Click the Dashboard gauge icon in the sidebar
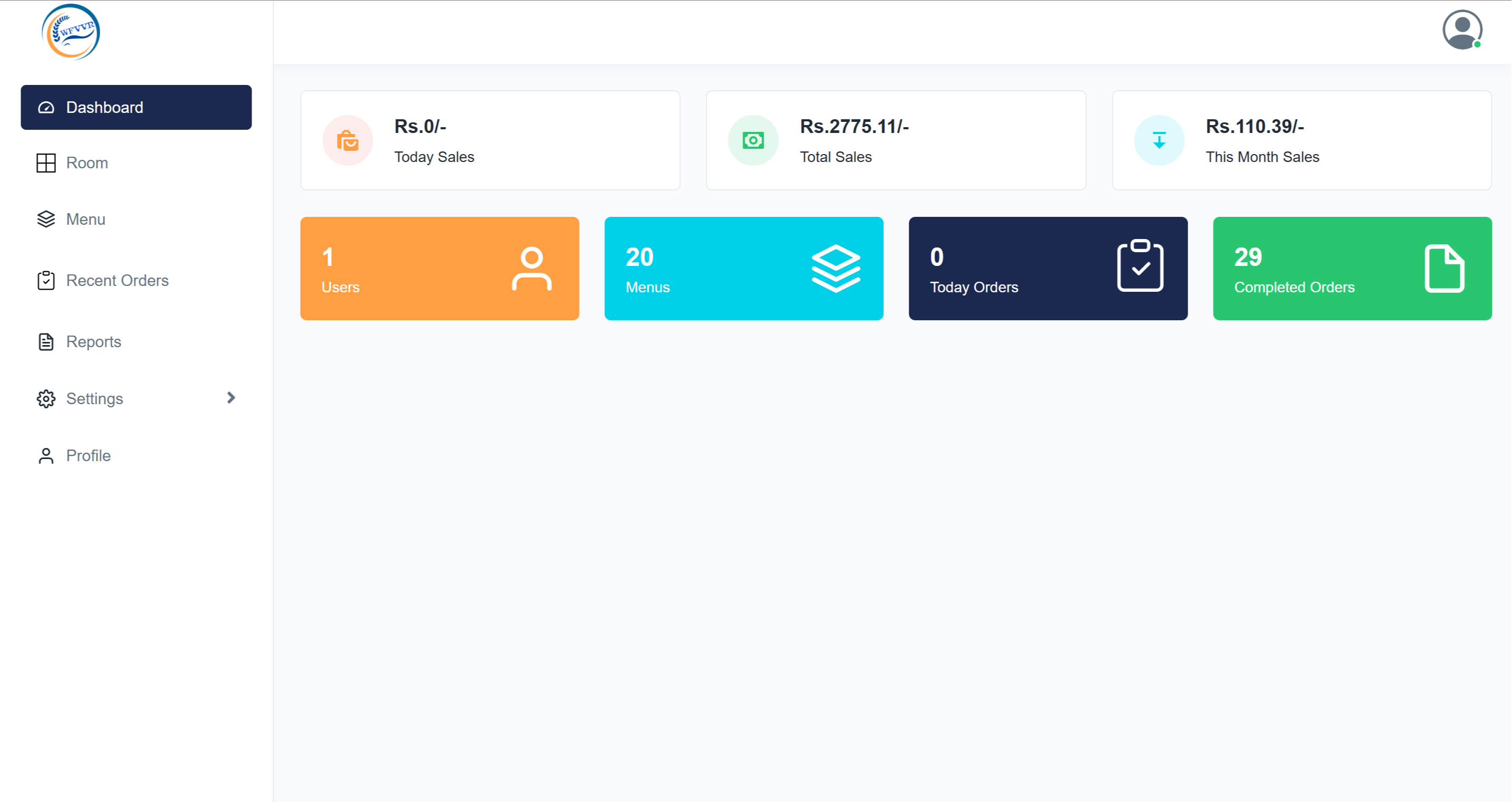The image size is (1512, 802). [46, 108]
